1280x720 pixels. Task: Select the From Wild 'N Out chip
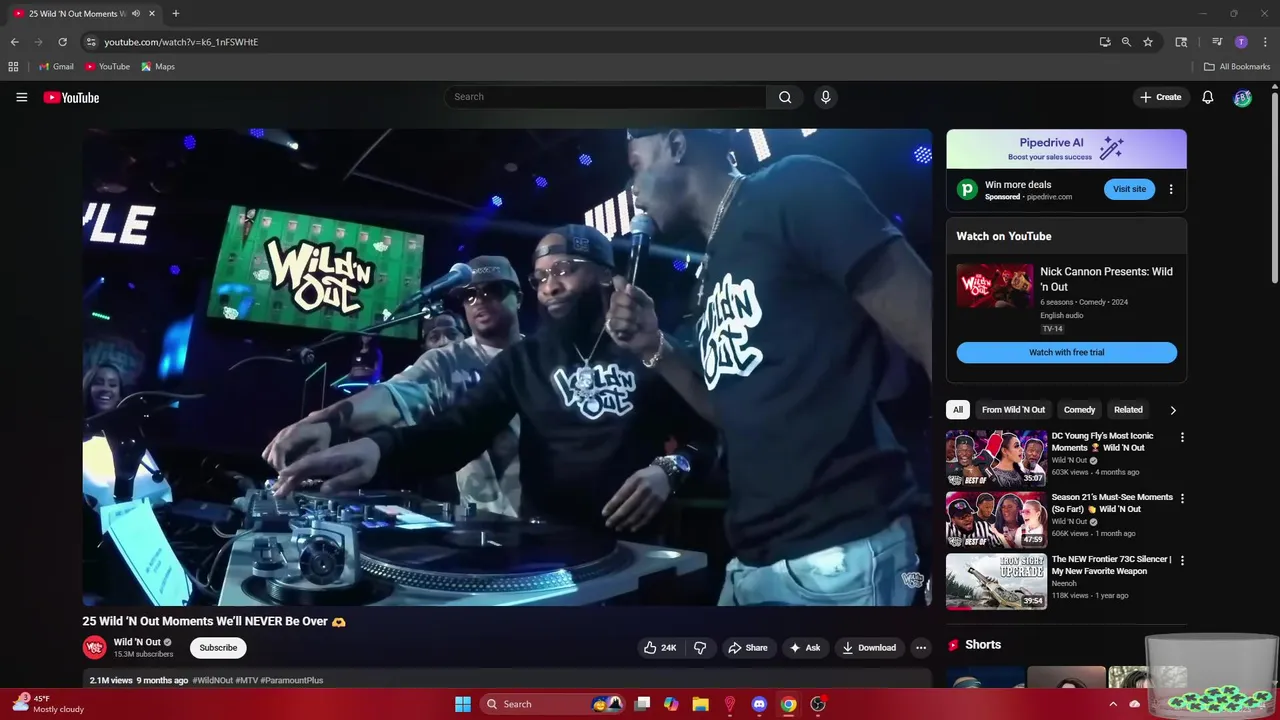1013,410
